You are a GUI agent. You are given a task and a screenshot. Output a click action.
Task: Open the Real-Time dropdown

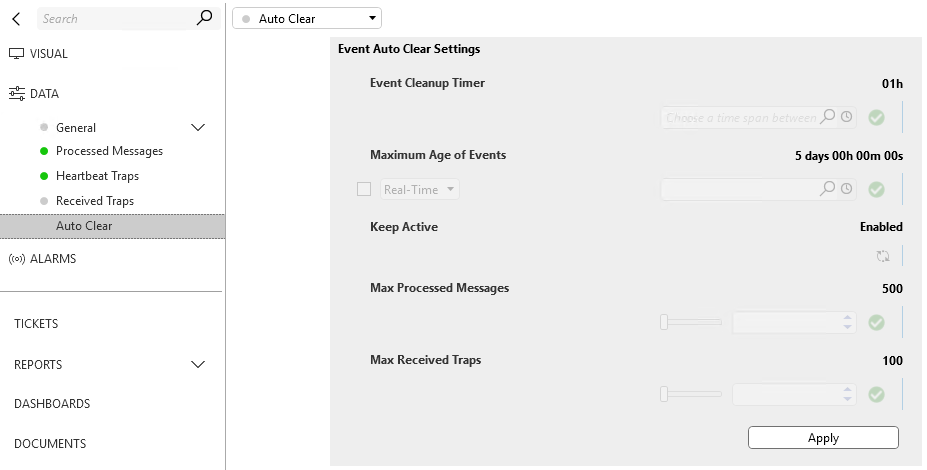[x=420, y=189]
